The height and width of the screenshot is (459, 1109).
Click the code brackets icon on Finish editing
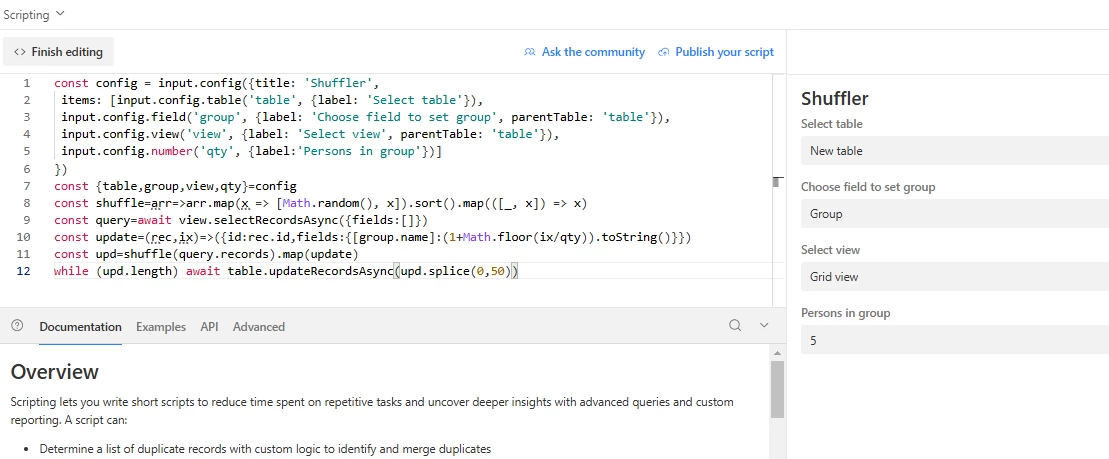click(20, 52)
